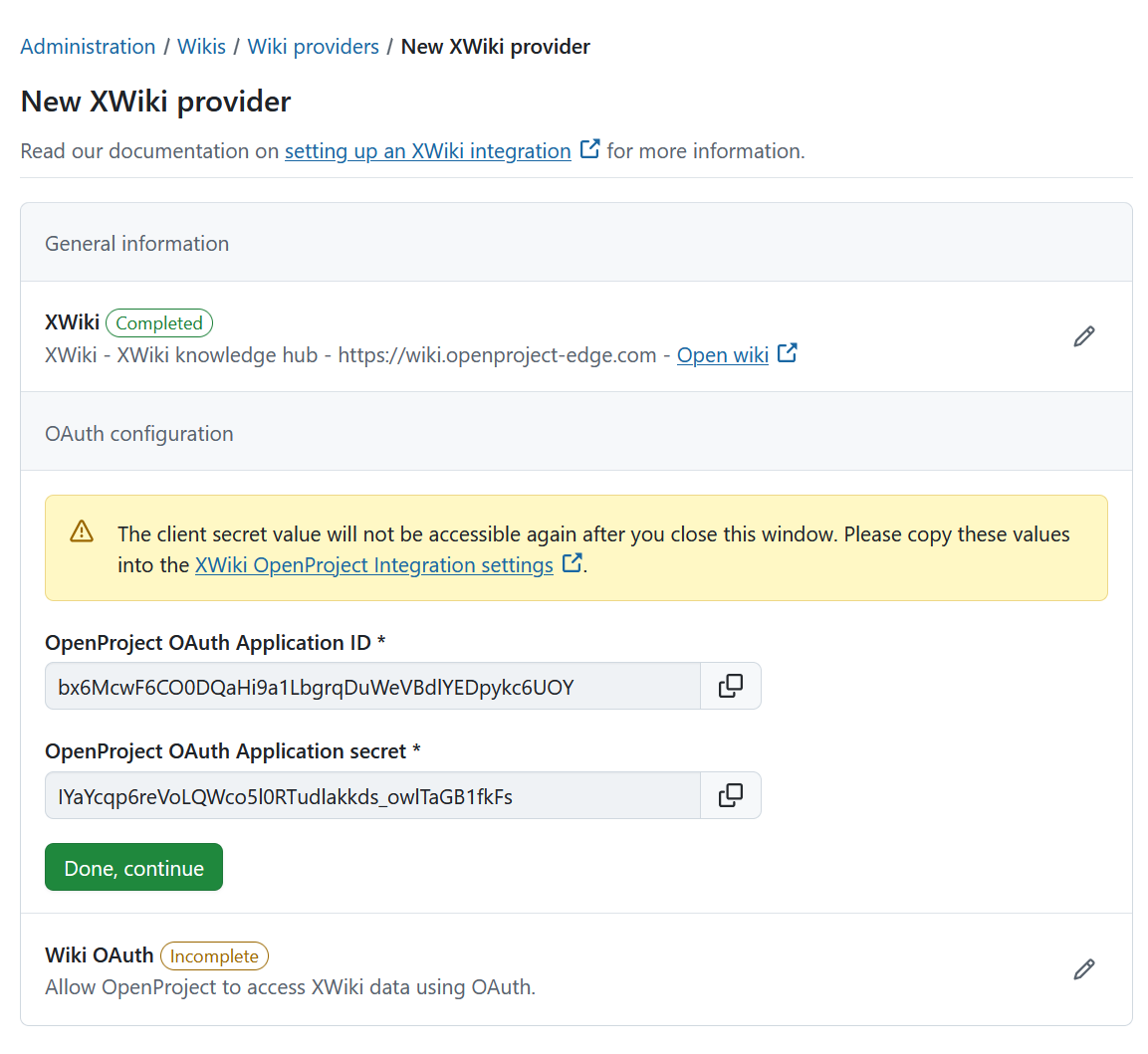The width and height of the screenshot is (1148, 1054).
Task: Click external icon after Integration settings link
Action: [x=572, y=563]
